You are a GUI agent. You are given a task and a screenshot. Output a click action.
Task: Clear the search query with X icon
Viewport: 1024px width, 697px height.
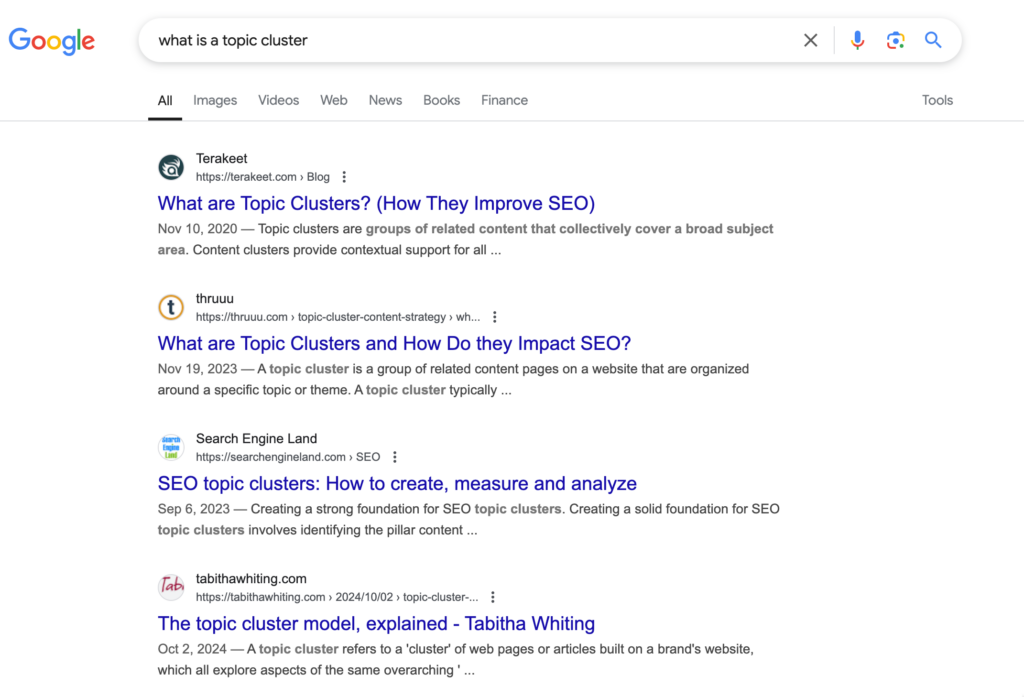tap(810, 41)
